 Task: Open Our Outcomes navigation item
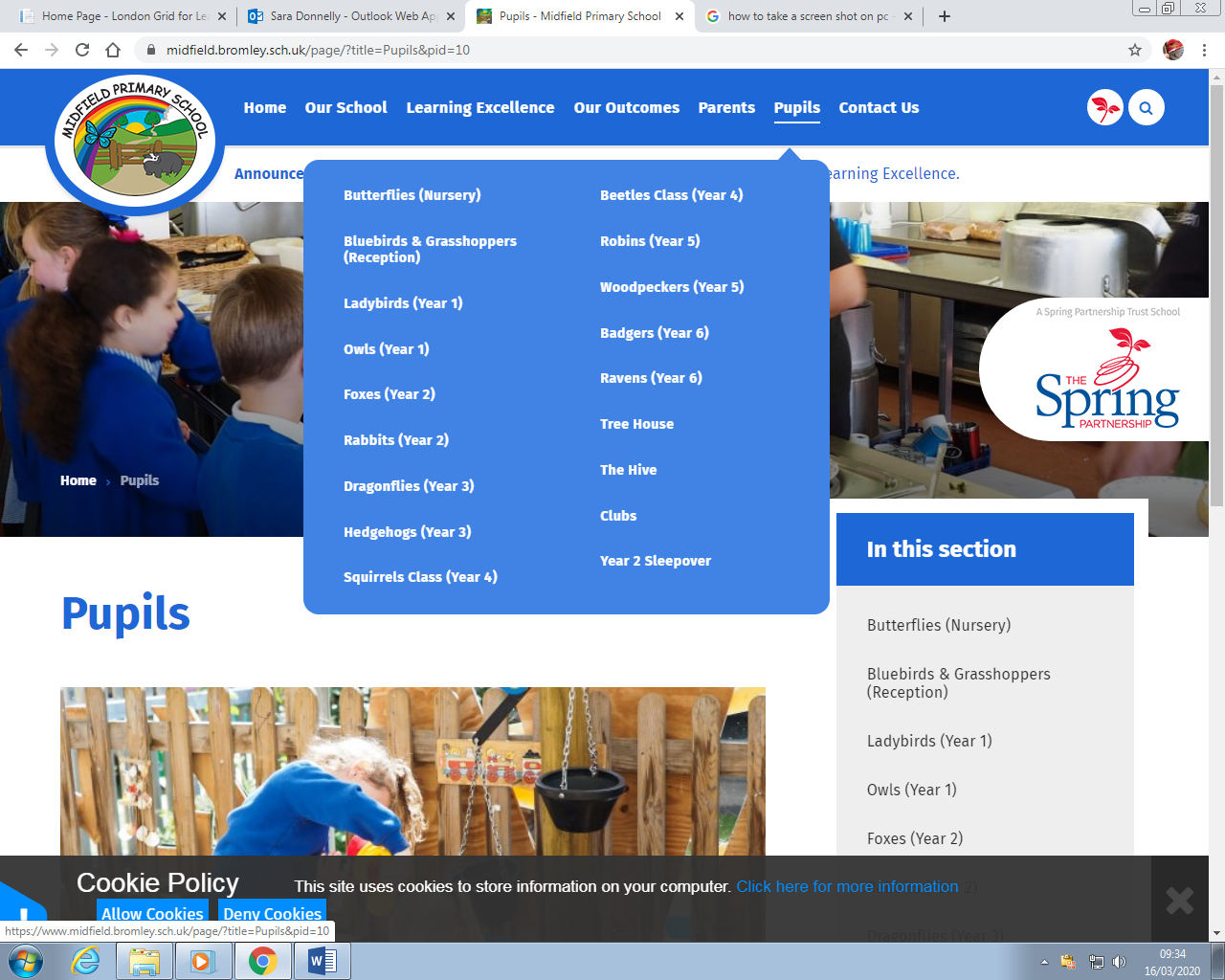[x=627, y=108]
